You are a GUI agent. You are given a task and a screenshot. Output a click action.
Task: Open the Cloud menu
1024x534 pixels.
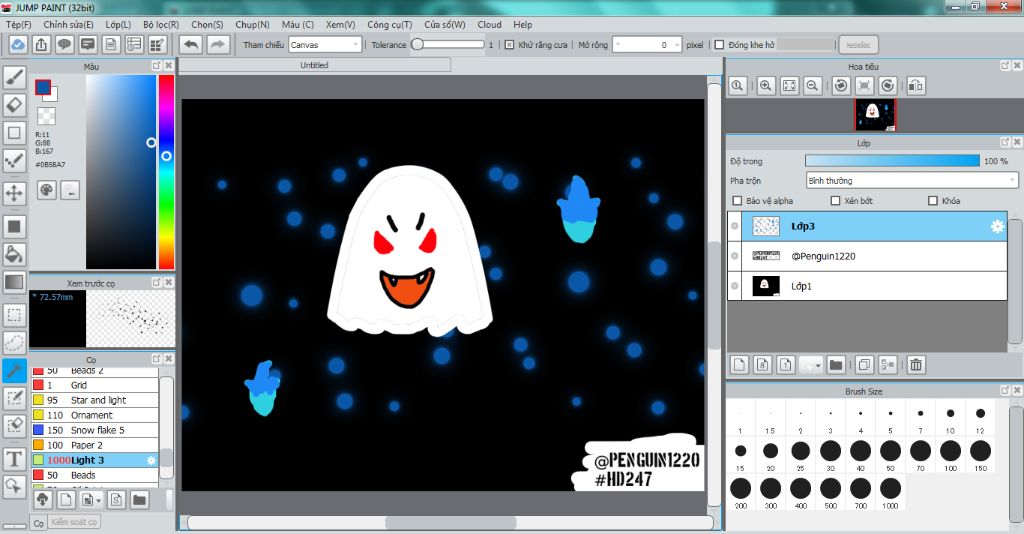[x=489, y=24]
